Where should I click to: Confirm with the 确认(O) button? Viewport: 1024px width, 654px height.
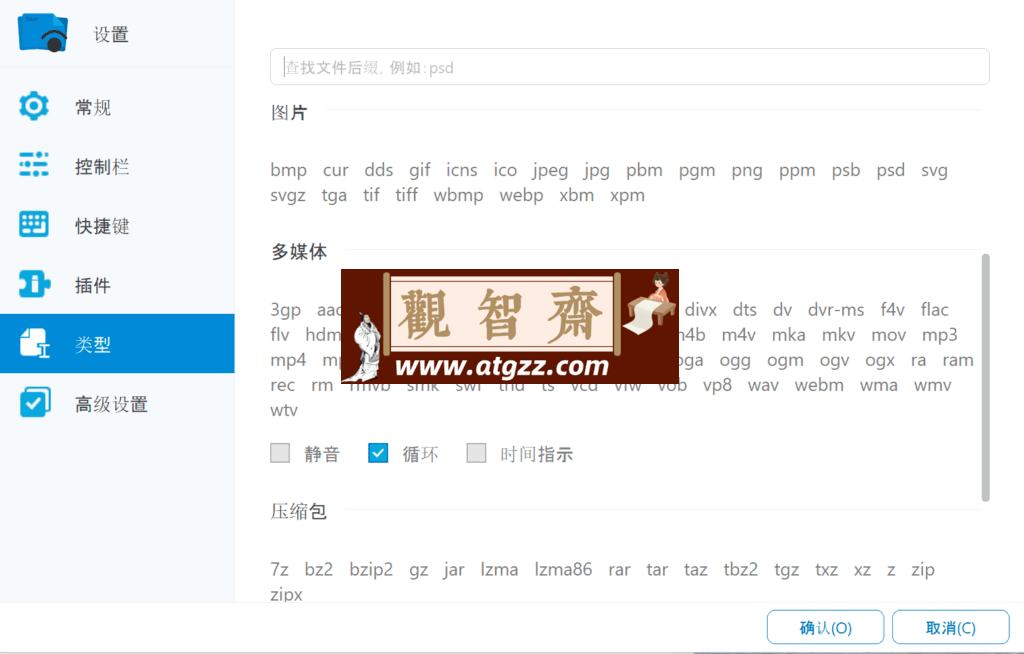click(x=825, y=627)
